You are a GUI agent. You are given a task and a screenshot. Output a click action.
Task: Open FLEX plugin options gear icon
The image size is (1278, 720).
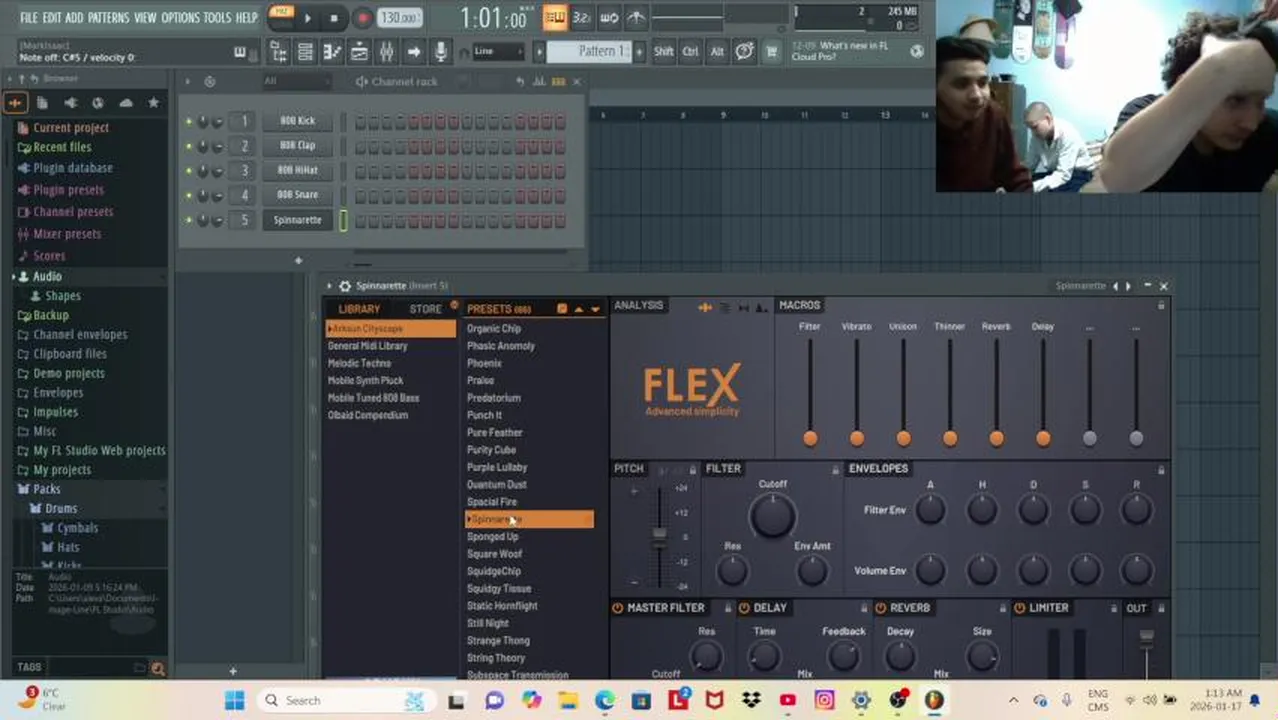(344, 286)
